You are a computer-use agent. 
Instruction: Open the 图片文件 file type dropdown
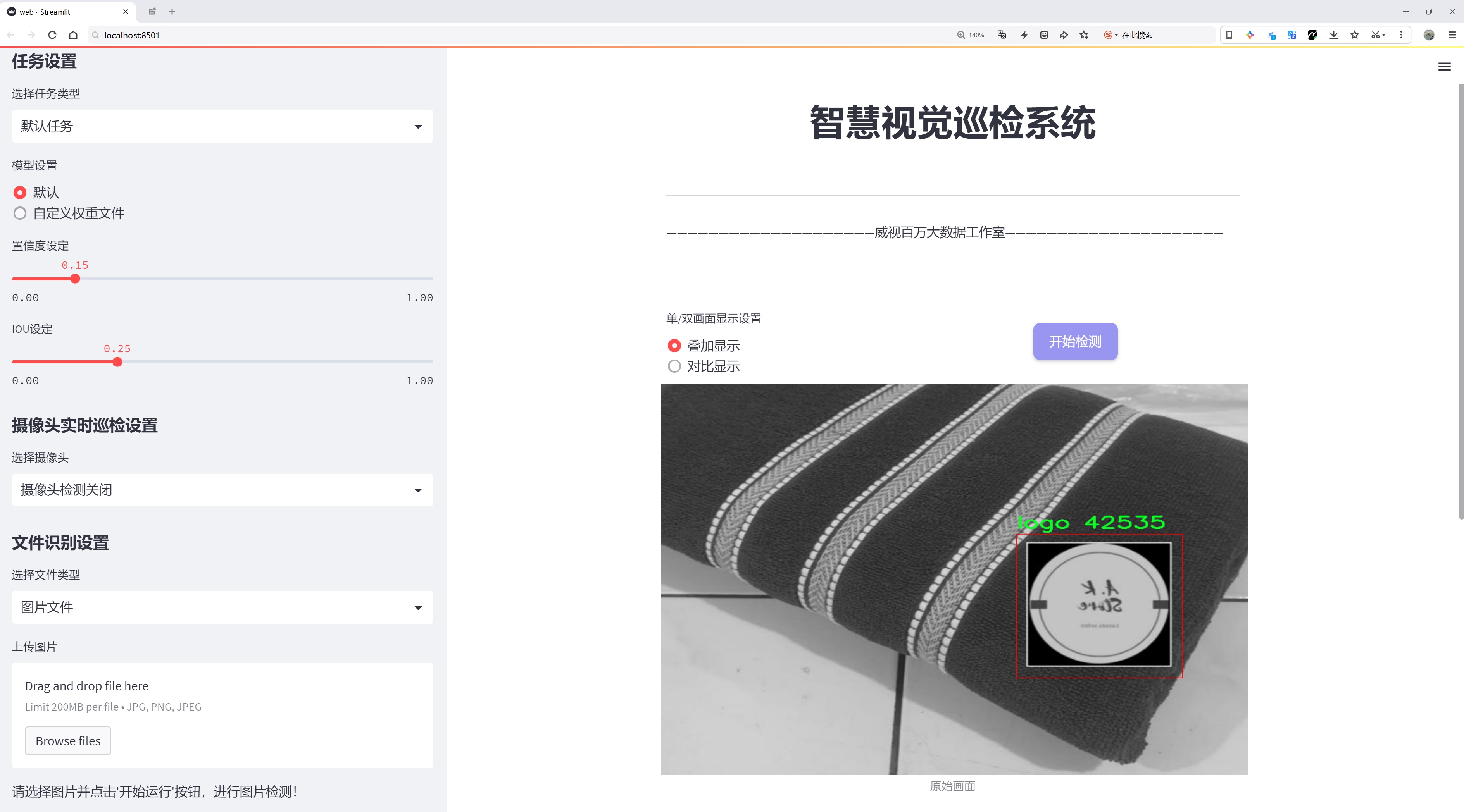(x=222, y=607)
